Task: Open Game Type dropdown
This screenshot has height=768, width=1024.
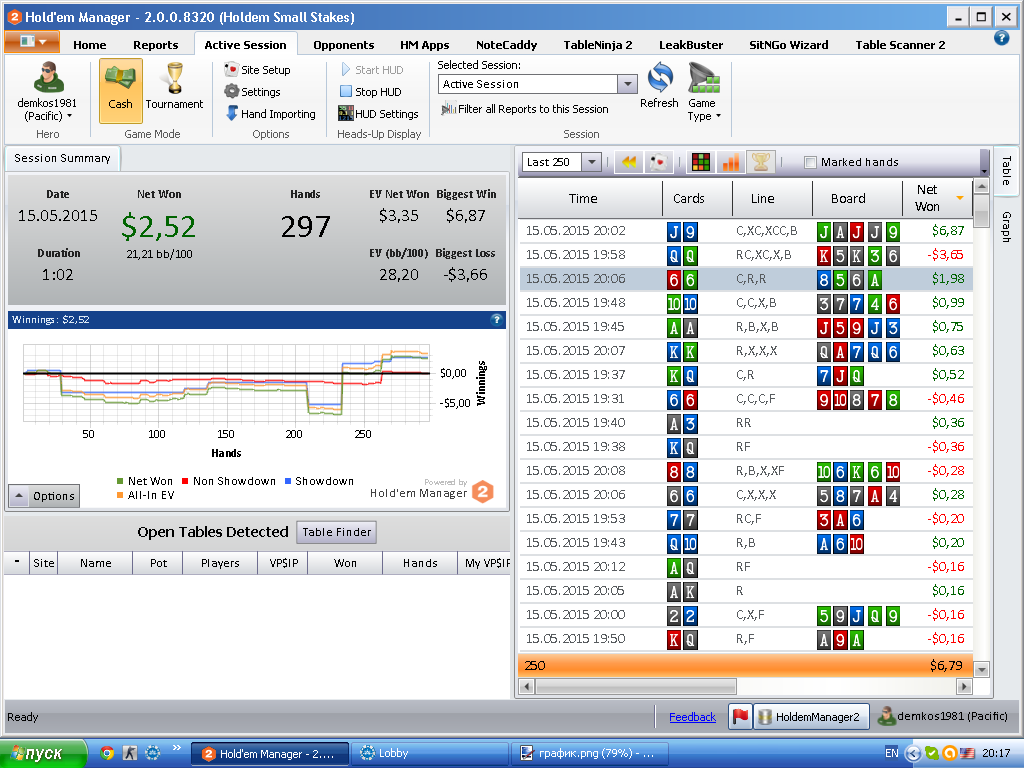Action: (x=703, y=92)
